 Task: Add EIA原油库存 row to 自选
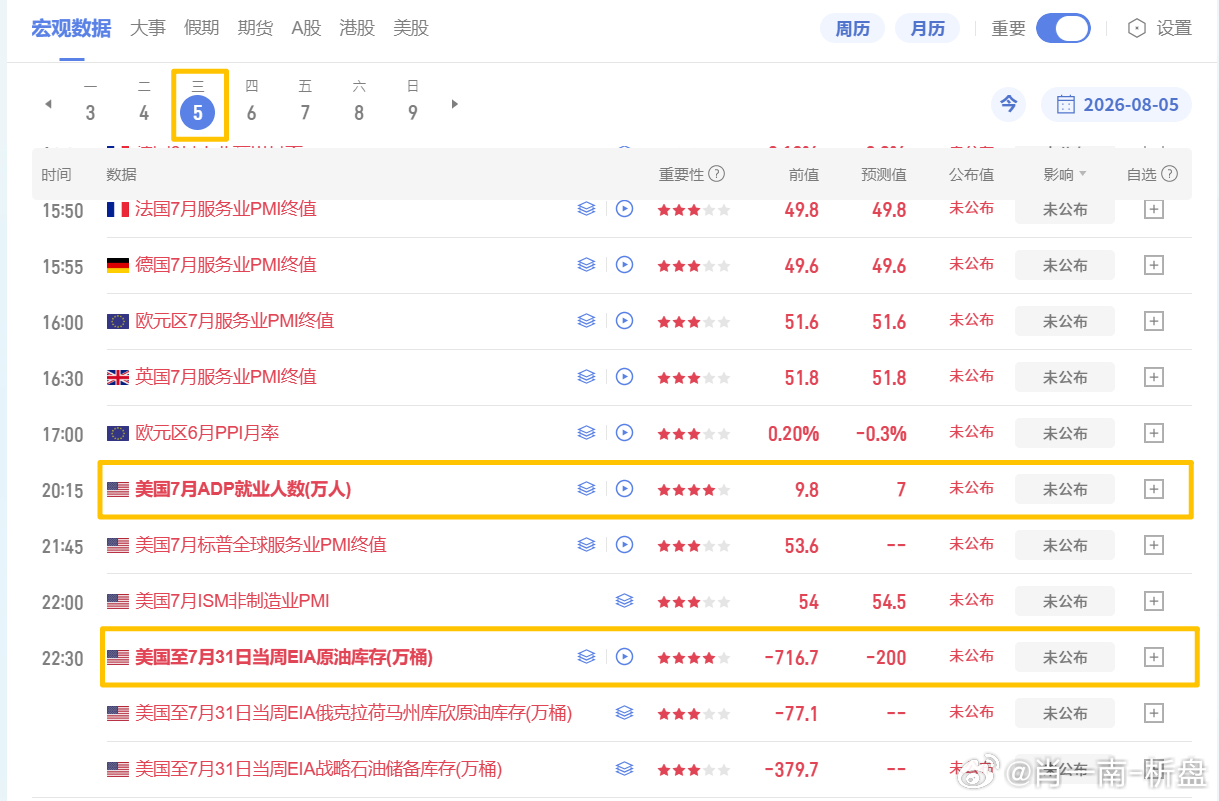click(x=1154, y=657)
